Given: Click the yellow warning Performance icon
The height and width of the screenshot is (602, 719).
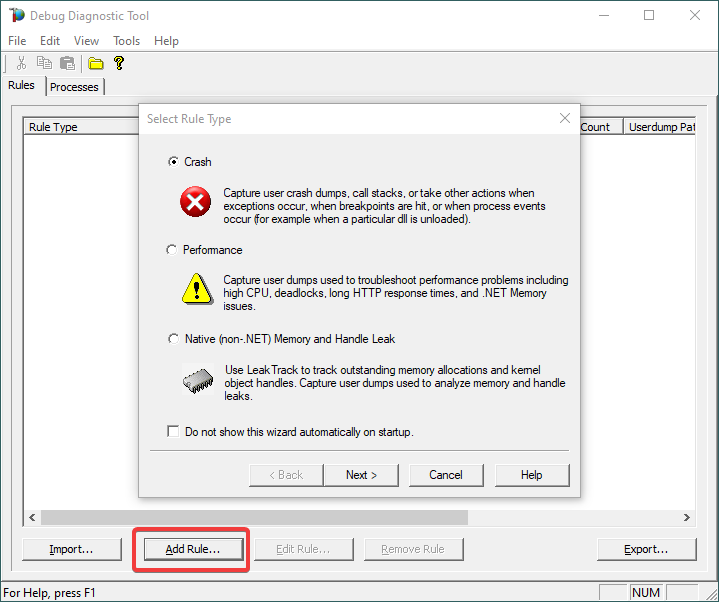Looking at the screenshot, I should [x=195, y=290].
